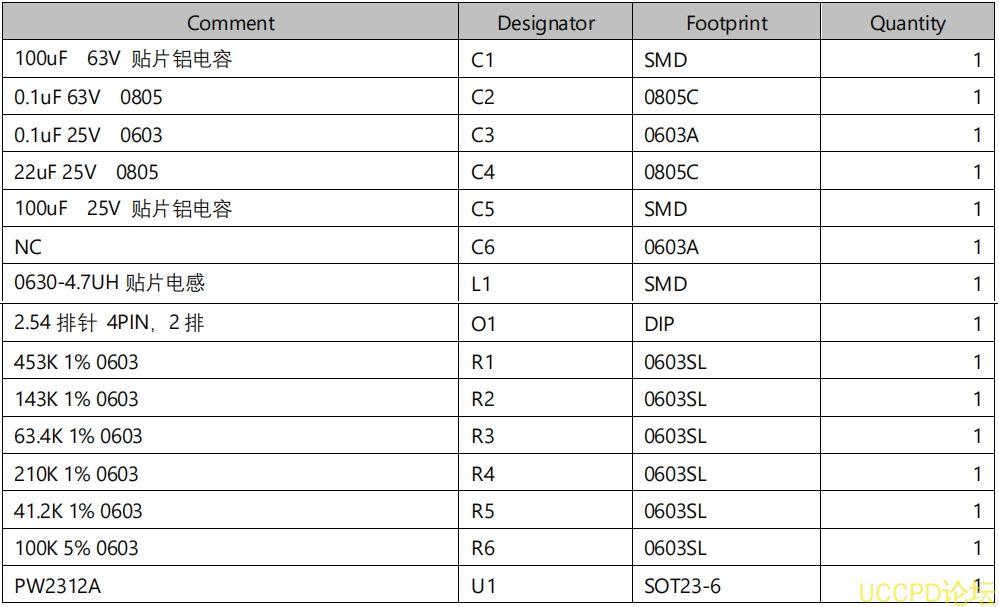Select the 0.1uF 63V 0805 comment cell
This screenshot has width=999, height=607.
point(88,97)
